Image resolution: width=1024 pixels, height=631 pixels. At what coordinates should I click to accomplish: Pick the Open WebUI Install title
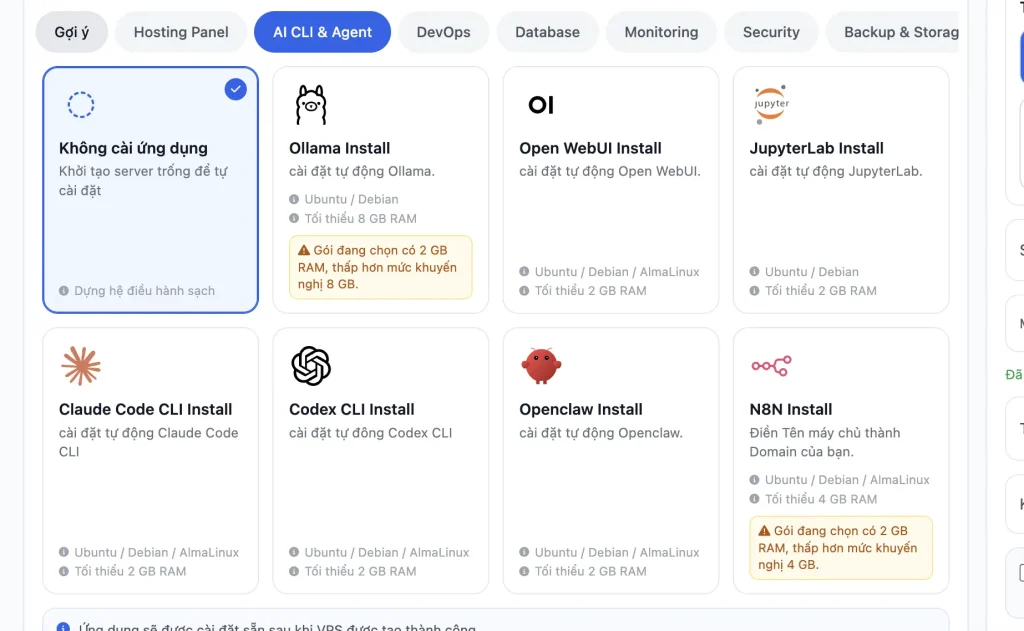click(x=590, y=148)
